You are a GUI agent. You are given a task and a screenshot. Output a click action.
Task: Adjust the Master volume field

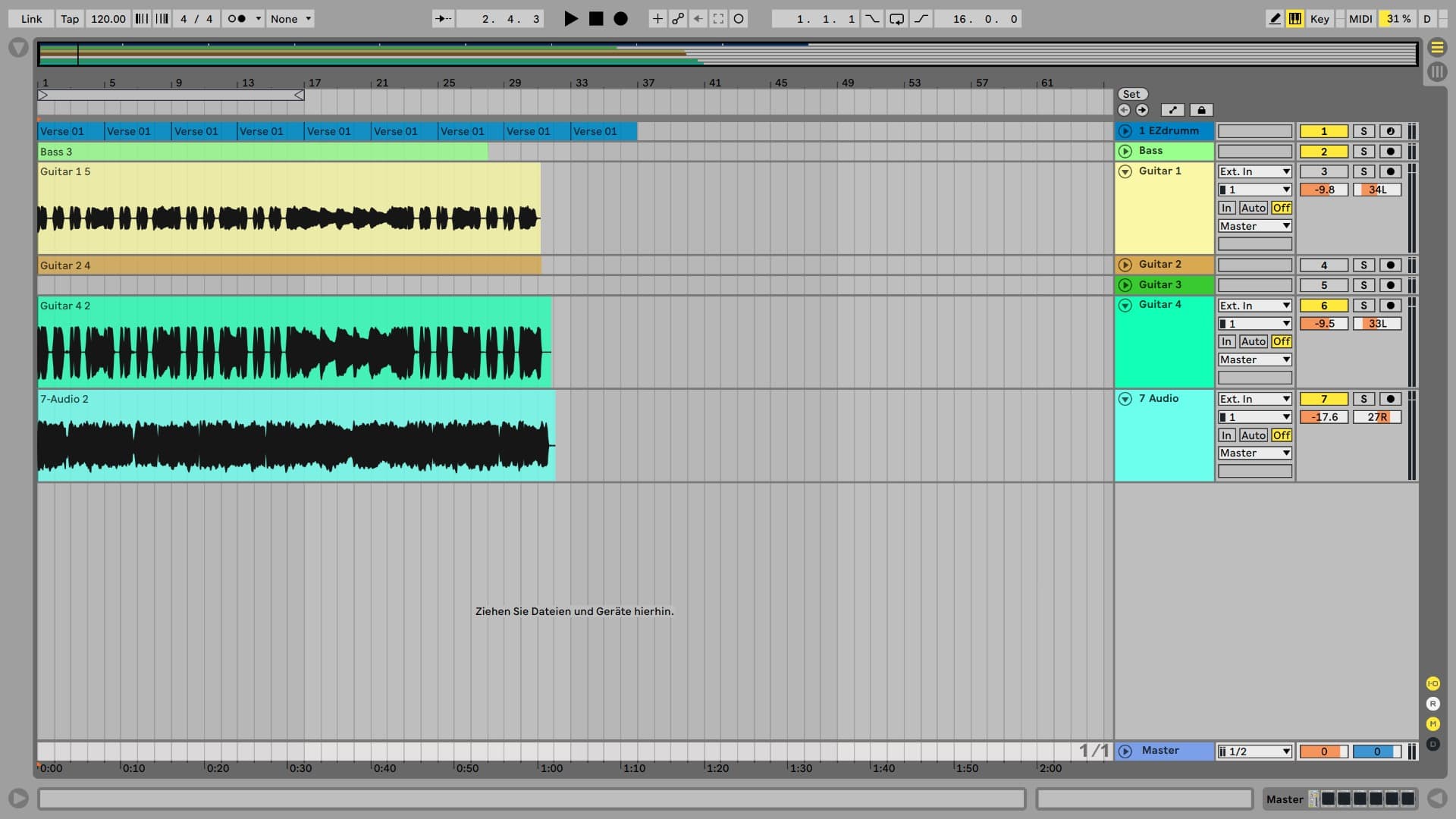coord(1324,752)
